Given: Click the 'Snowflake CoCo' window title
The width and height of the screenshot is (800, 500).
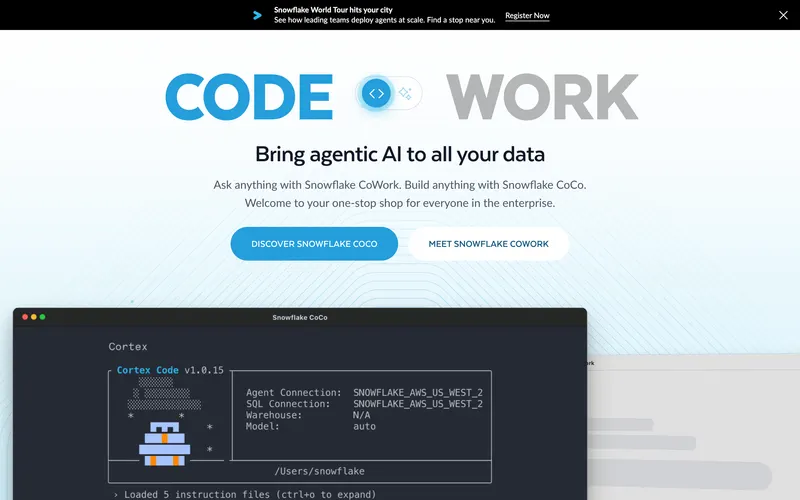Looking at the screenshot, I should 300,317.
